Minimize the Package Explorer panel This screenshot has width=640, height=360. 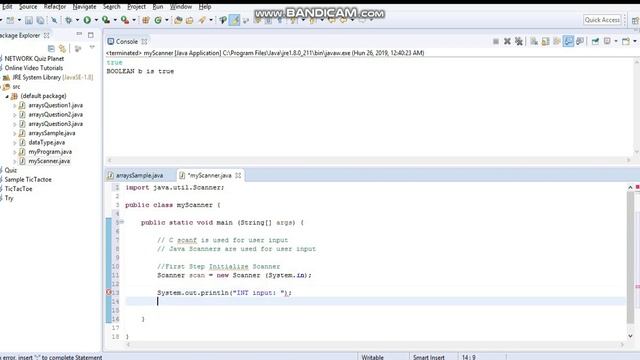79,34
